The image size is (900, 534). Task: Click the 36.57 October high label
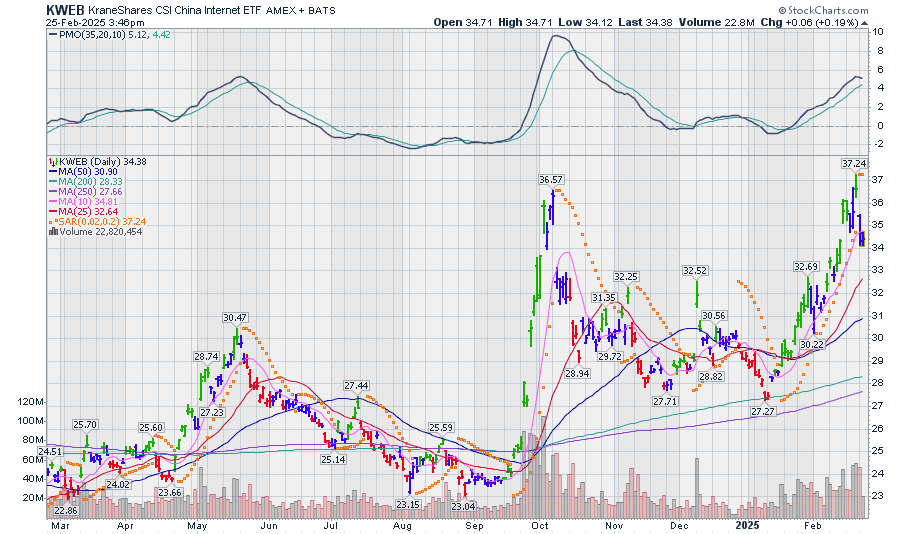click(x=551, y=179)
